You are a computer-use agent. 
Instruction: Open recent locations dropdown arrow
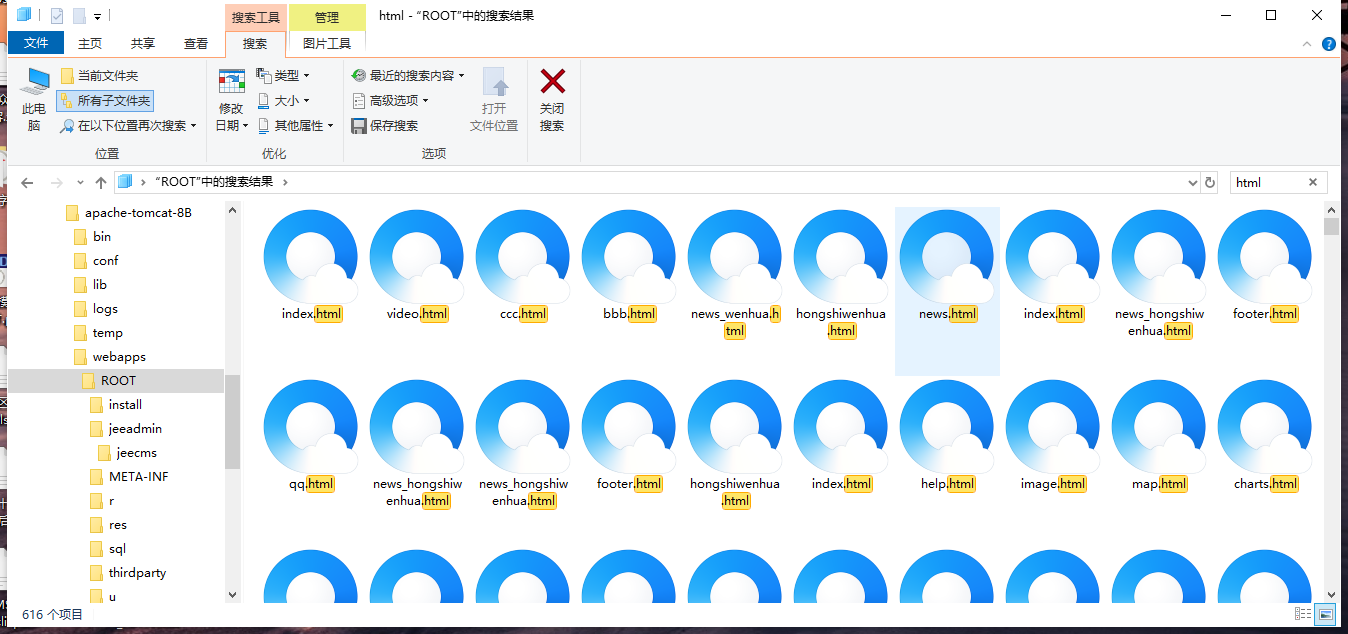point(82,183)
